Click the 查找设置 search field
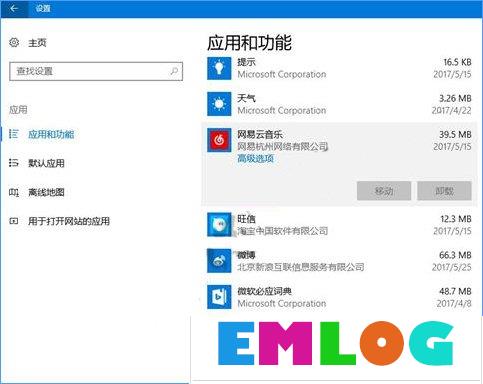483x384 pixels. (x=96, y=71)
